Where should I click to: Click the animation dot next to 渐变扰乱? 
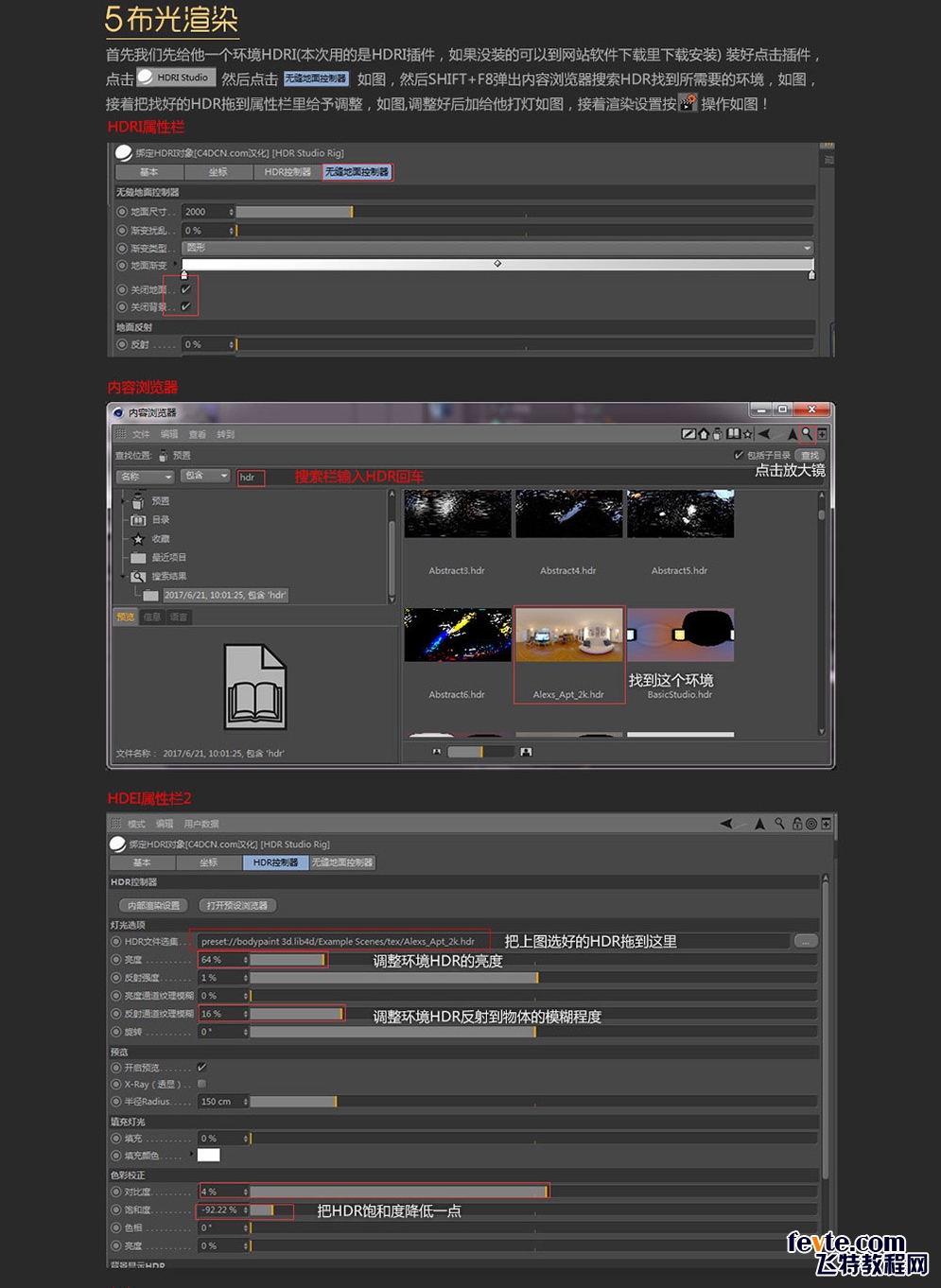(x=122, y=230)
